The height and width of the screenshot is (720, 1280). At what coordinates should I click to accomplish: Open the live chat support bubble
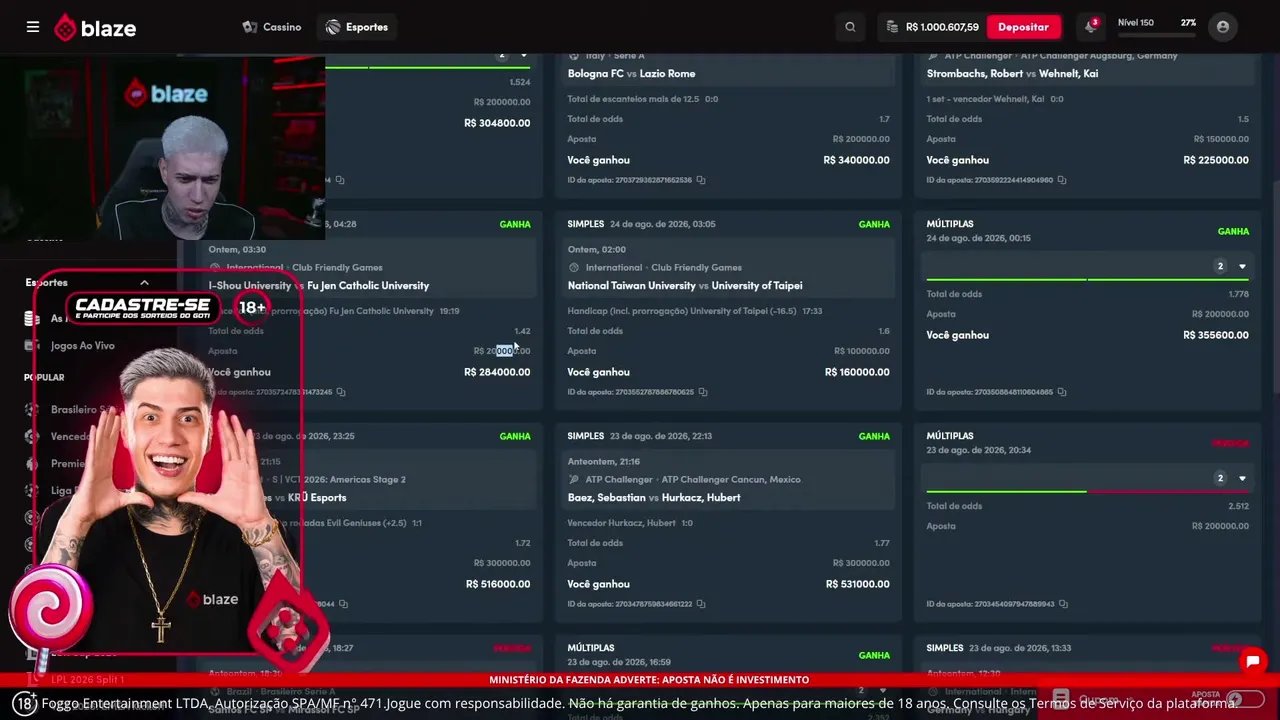1252,661
